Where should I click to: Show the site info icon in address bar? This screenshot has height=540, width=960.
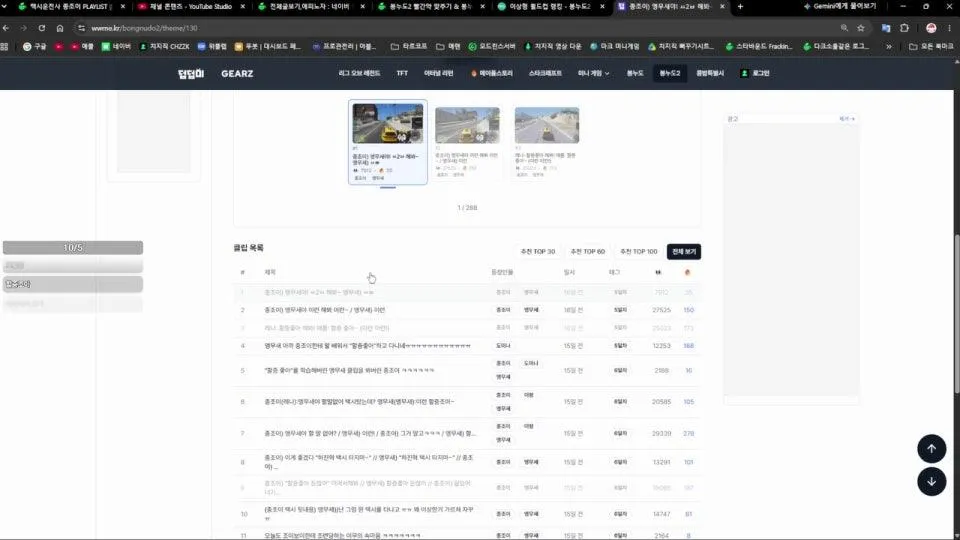(81, 28)
